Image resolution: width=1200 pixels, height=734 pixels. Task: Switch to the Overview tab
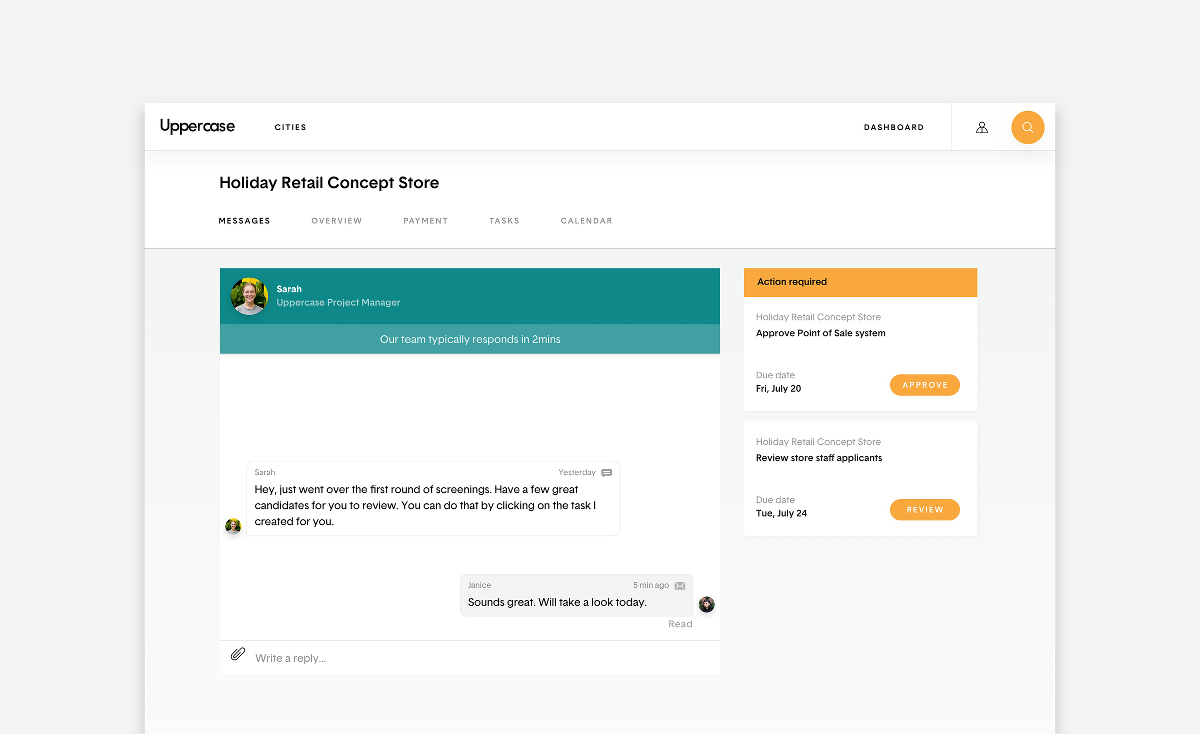coord(336,221)
